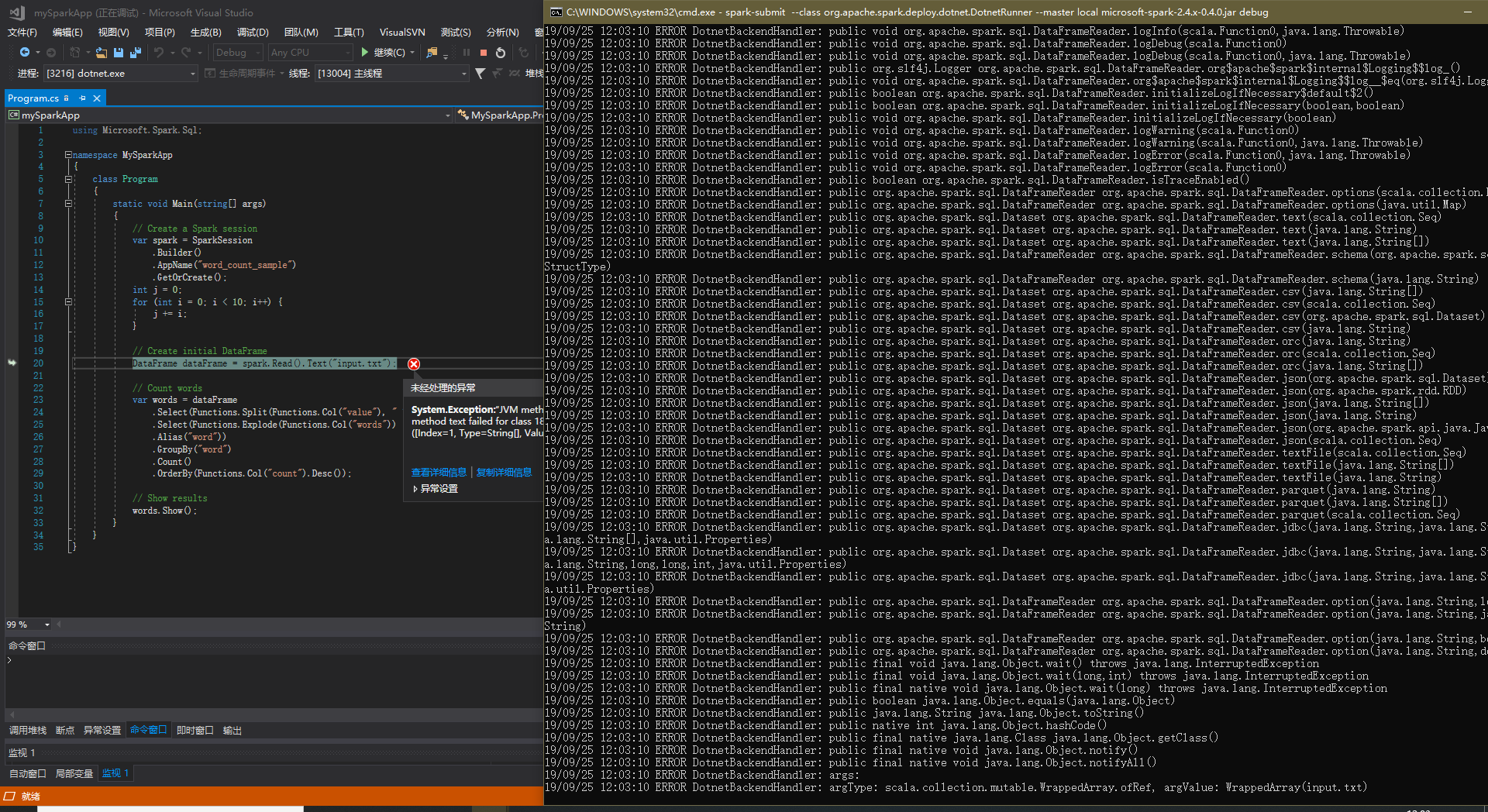Click the Undo icon
This screenshot has width=1488, height=812.
click(x=160, y=53)
